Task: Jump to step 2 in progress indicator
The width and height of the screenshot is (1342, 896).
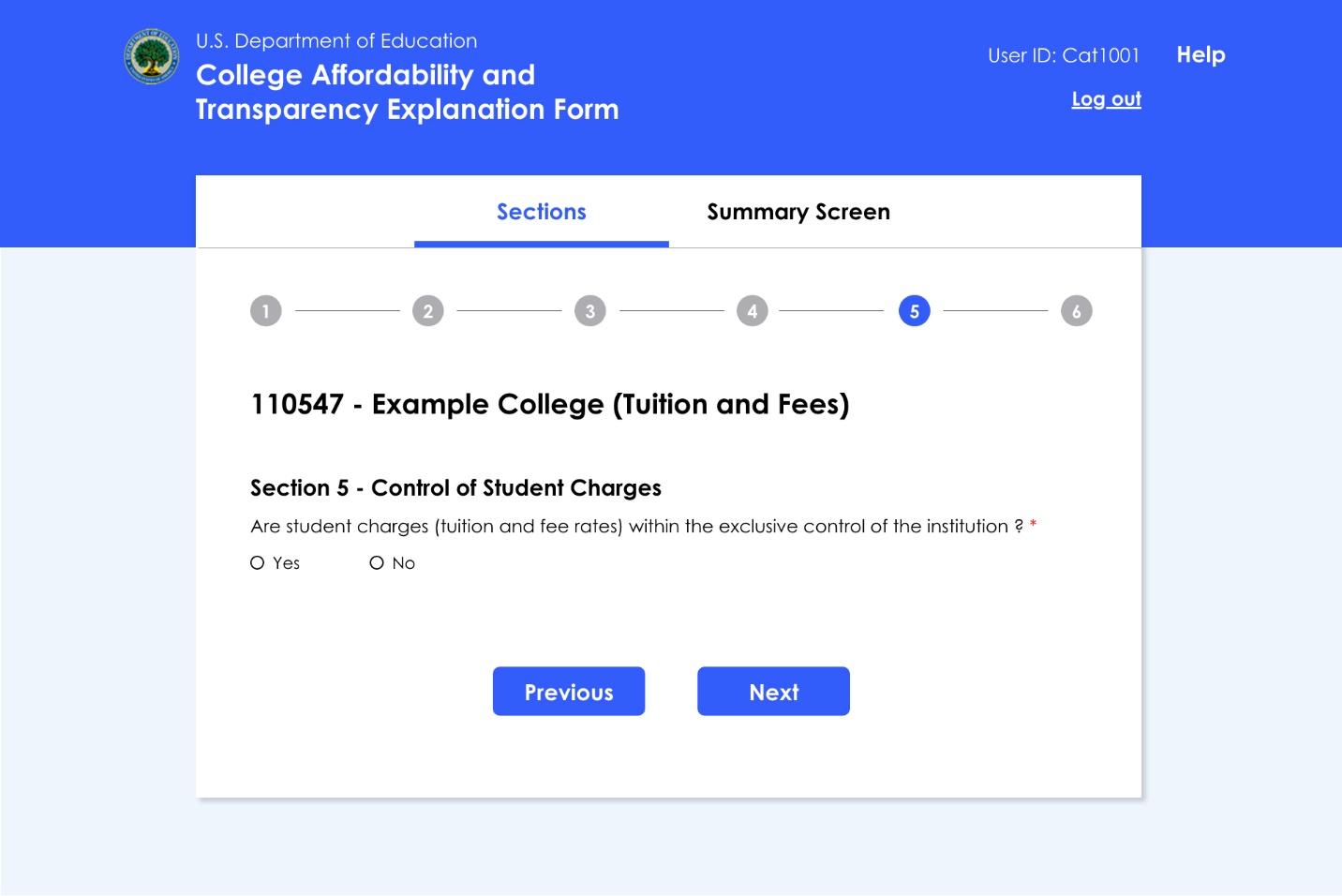Action: point(428,311)
